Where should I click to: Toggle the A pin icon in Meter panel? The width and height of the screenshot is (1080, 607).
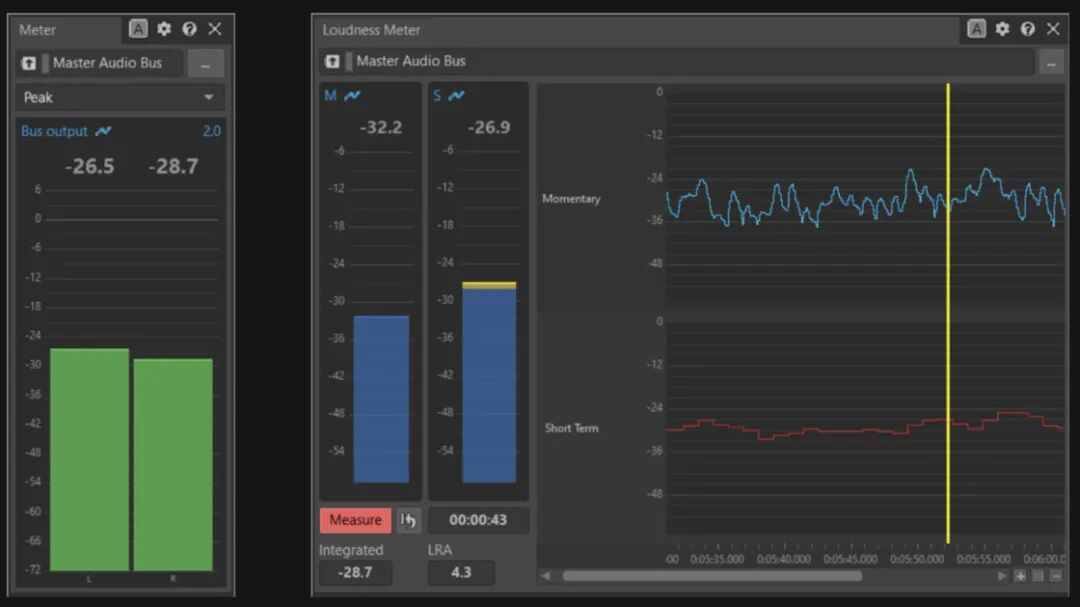click(138, 29)
